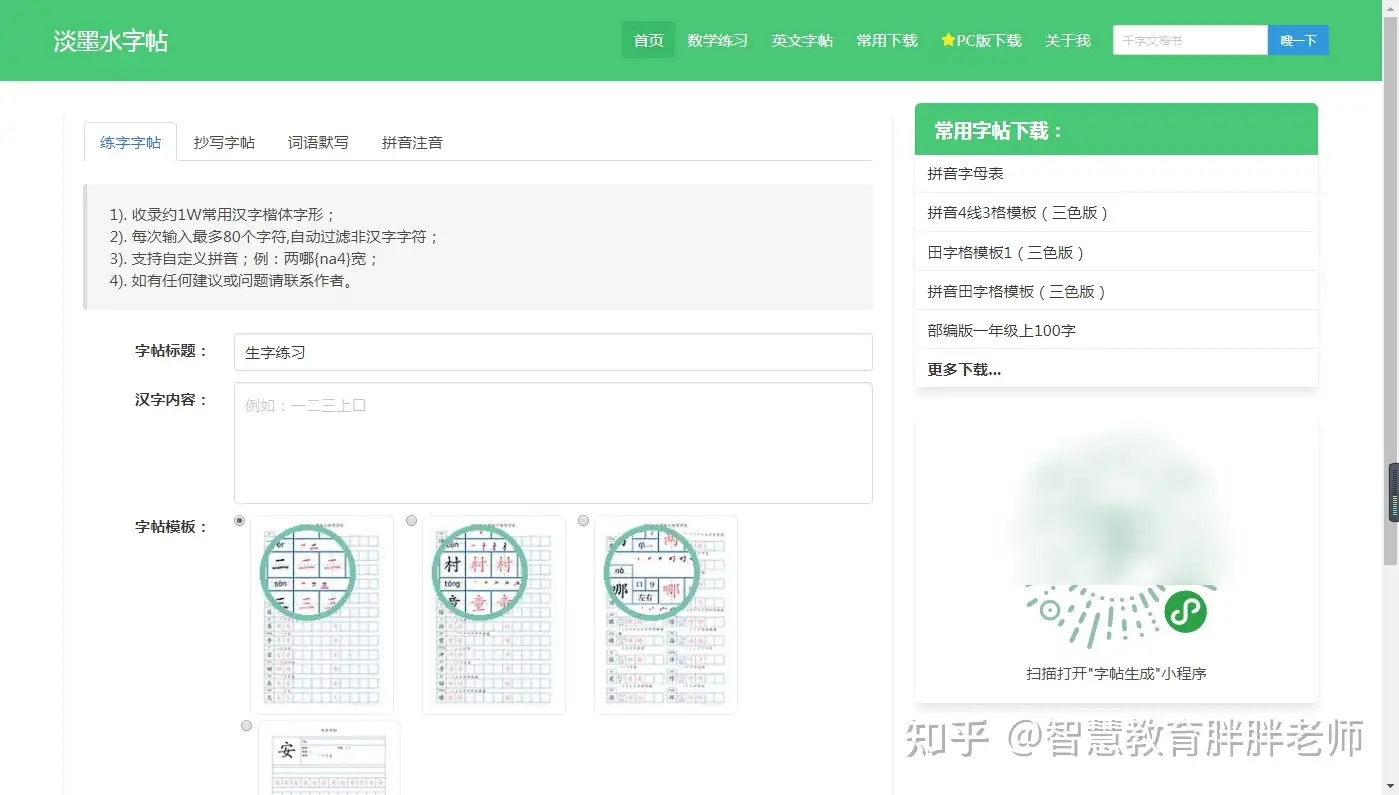The image size is (1399, 795).
Task: Click the second template thumbnail with 村
Action: pyautogui.click(x=494, y=615)
